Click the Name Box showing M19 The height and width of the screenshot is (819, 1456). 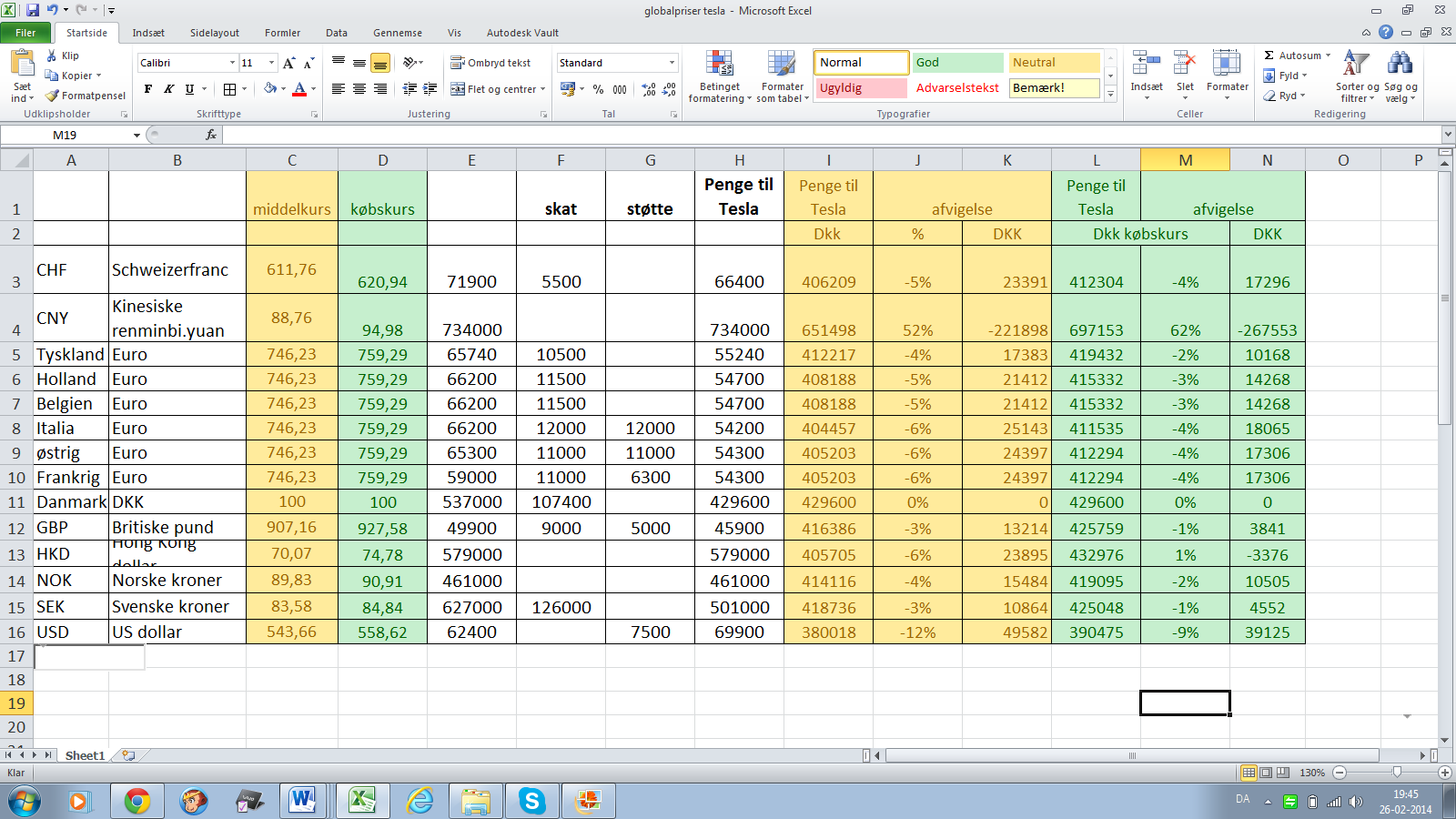click(x=65, y=135)
